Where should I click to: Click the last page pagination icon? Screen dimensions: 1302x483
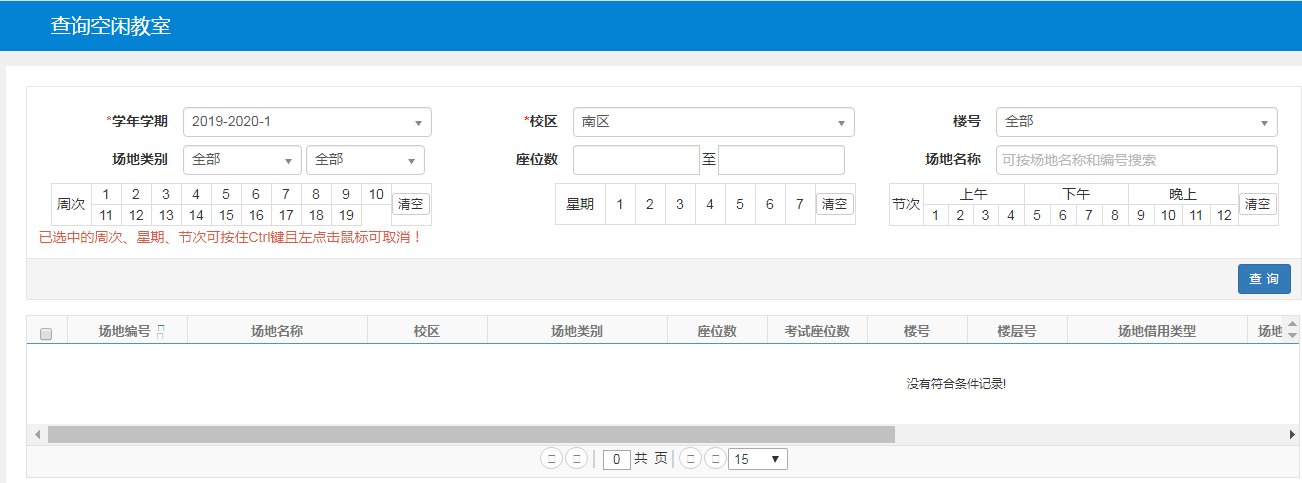point(714,459)
